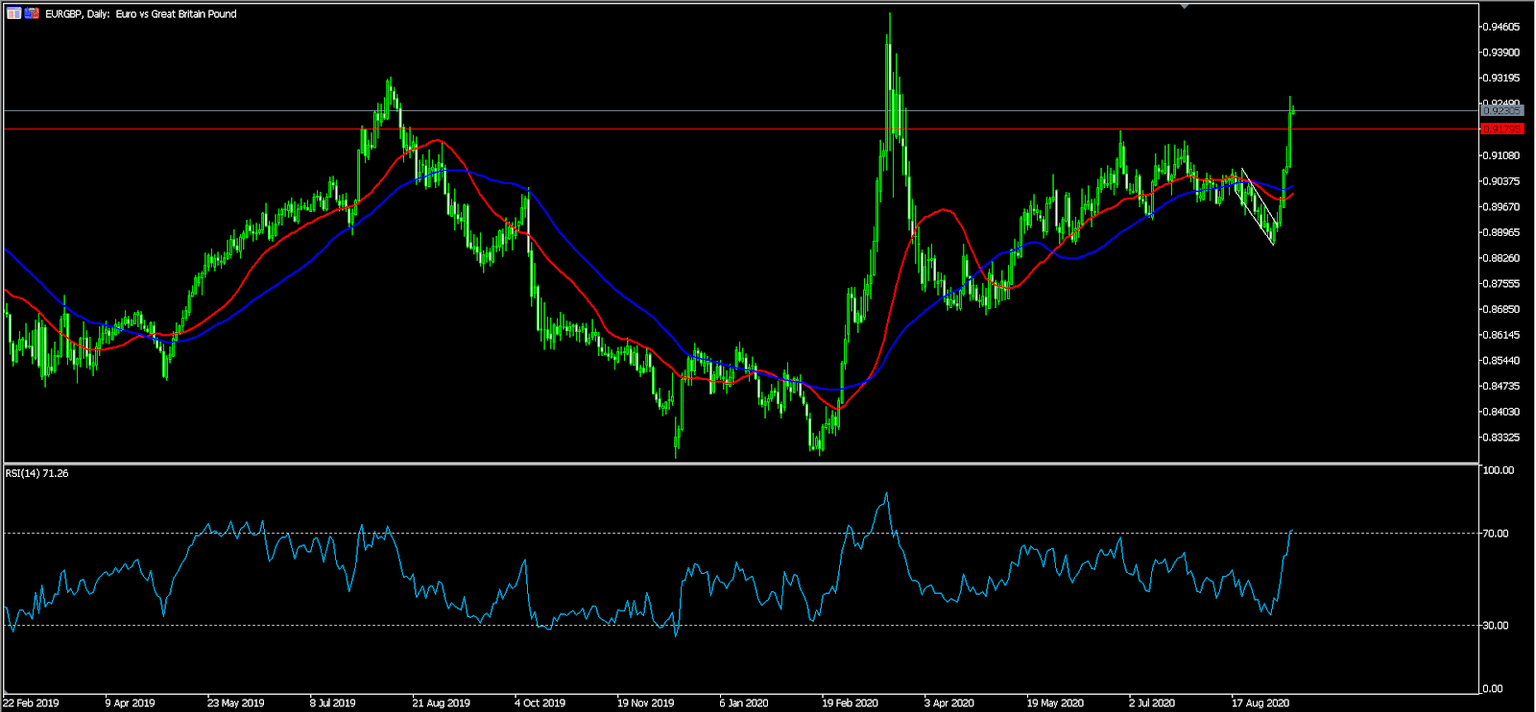
Task: Click the tall green candle spike near 19 Feb 2020
Action: click(889, 60)
